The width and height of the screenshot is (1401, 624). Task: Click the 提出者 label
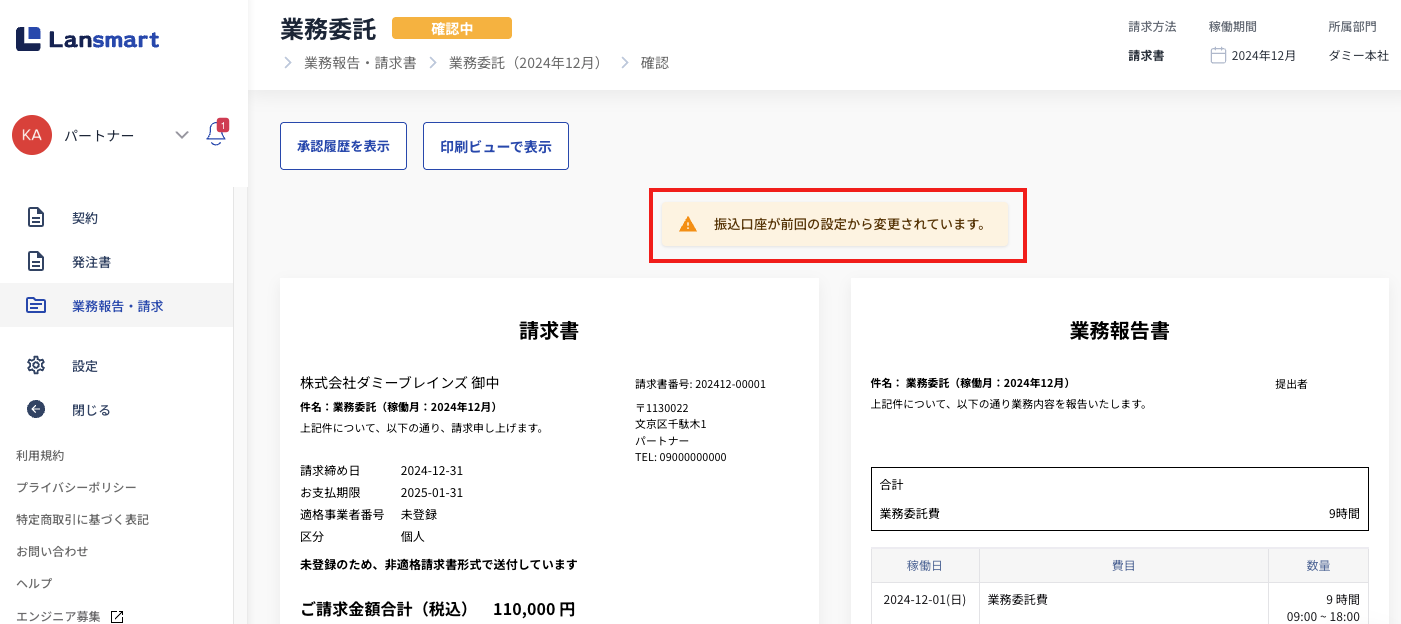coord(1291,384)
